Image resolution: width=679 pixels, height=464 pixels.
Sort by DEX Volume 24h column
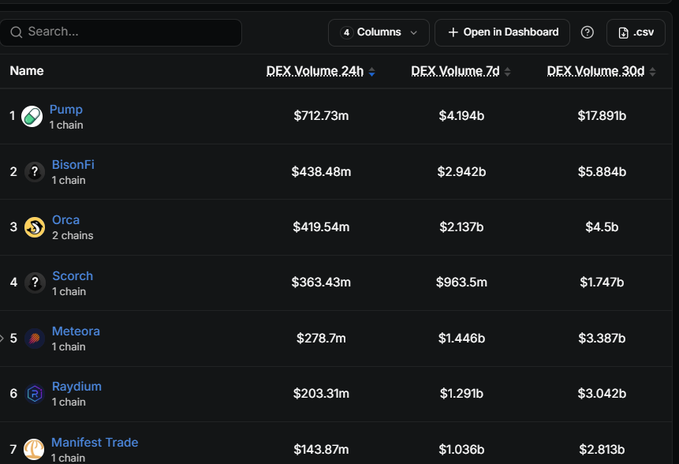pyautogui.click(x=320, y=71)
